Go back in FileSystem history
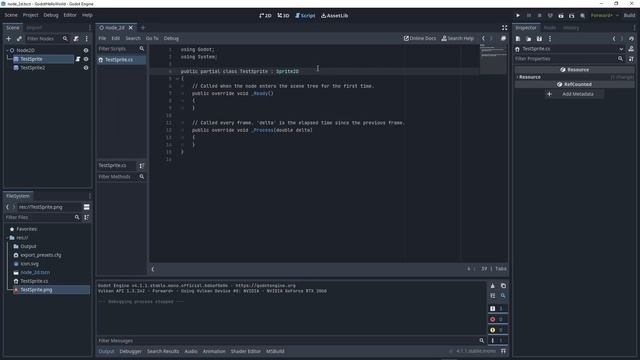This screenshot has width=640, height=360. click(x=7, y=207)
